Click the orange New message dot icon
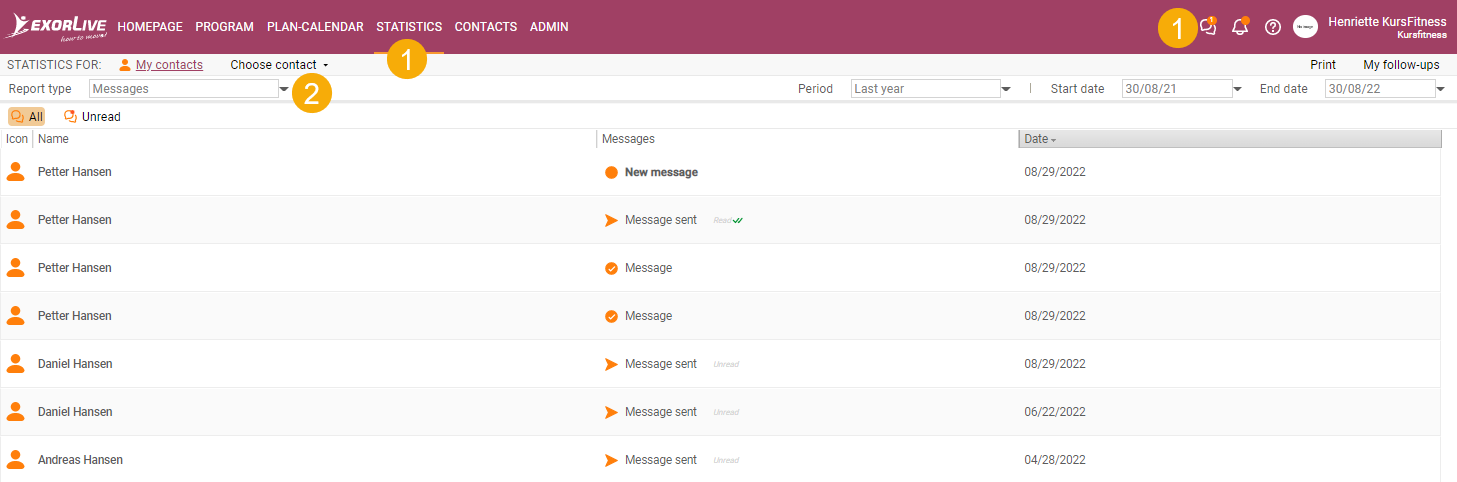This screenshot has height=482, width=1457. pos(611,172)
